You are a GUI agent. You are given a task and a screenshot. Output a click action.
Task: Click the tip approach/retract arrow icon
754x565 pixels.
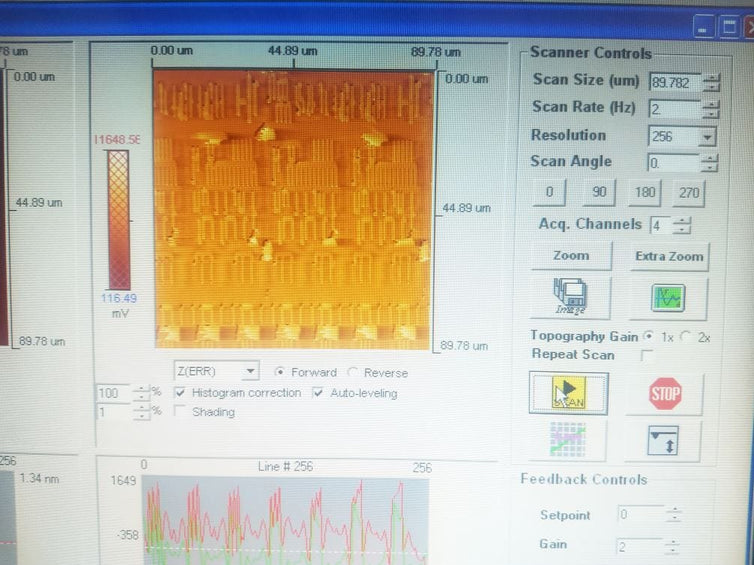(663, 440)
